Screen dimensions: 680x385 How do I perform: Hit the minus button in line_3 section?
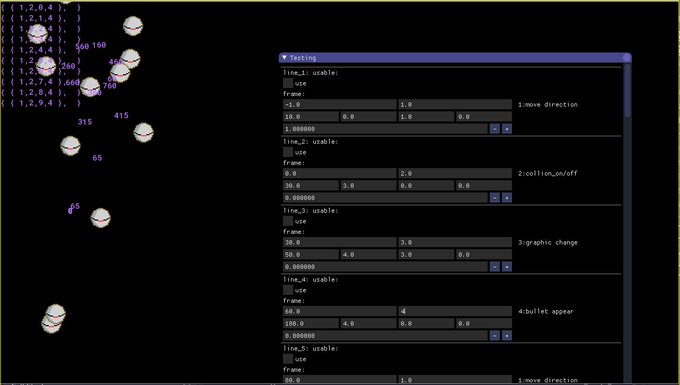(494, 267)
